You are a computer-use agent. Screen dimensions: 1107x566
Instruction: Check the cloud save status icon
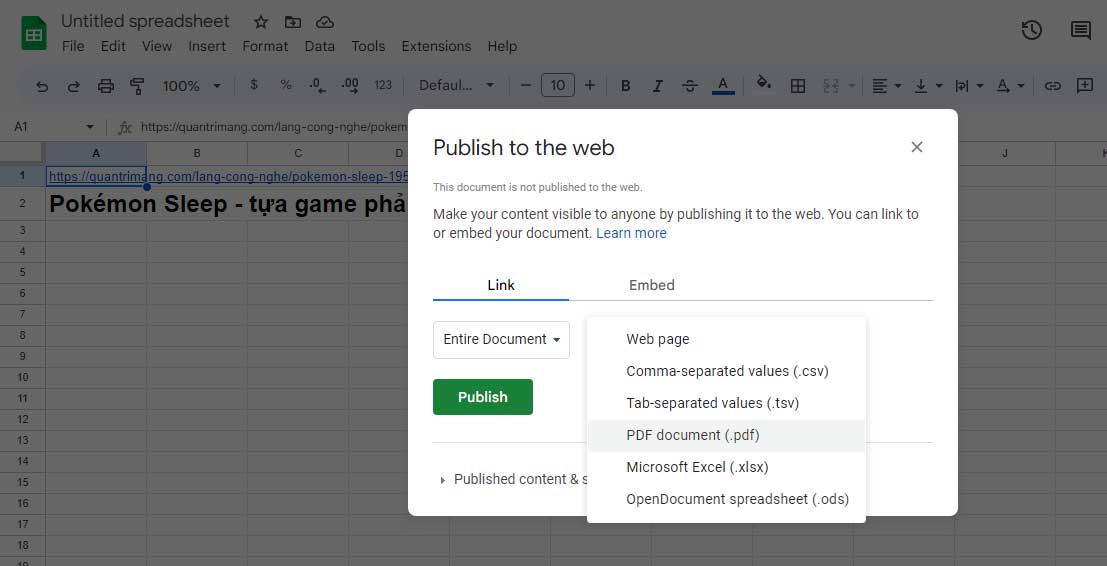tap(325, 22)
